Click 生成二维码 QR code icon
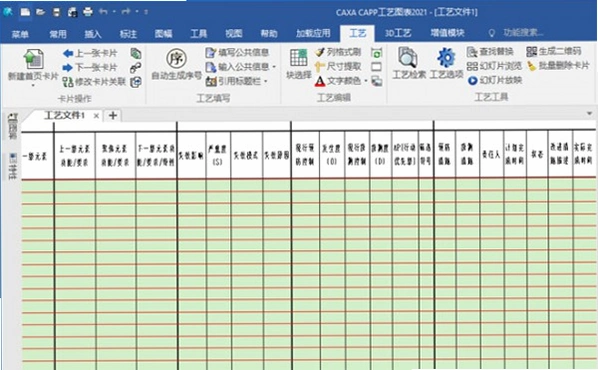 (531, 51)
